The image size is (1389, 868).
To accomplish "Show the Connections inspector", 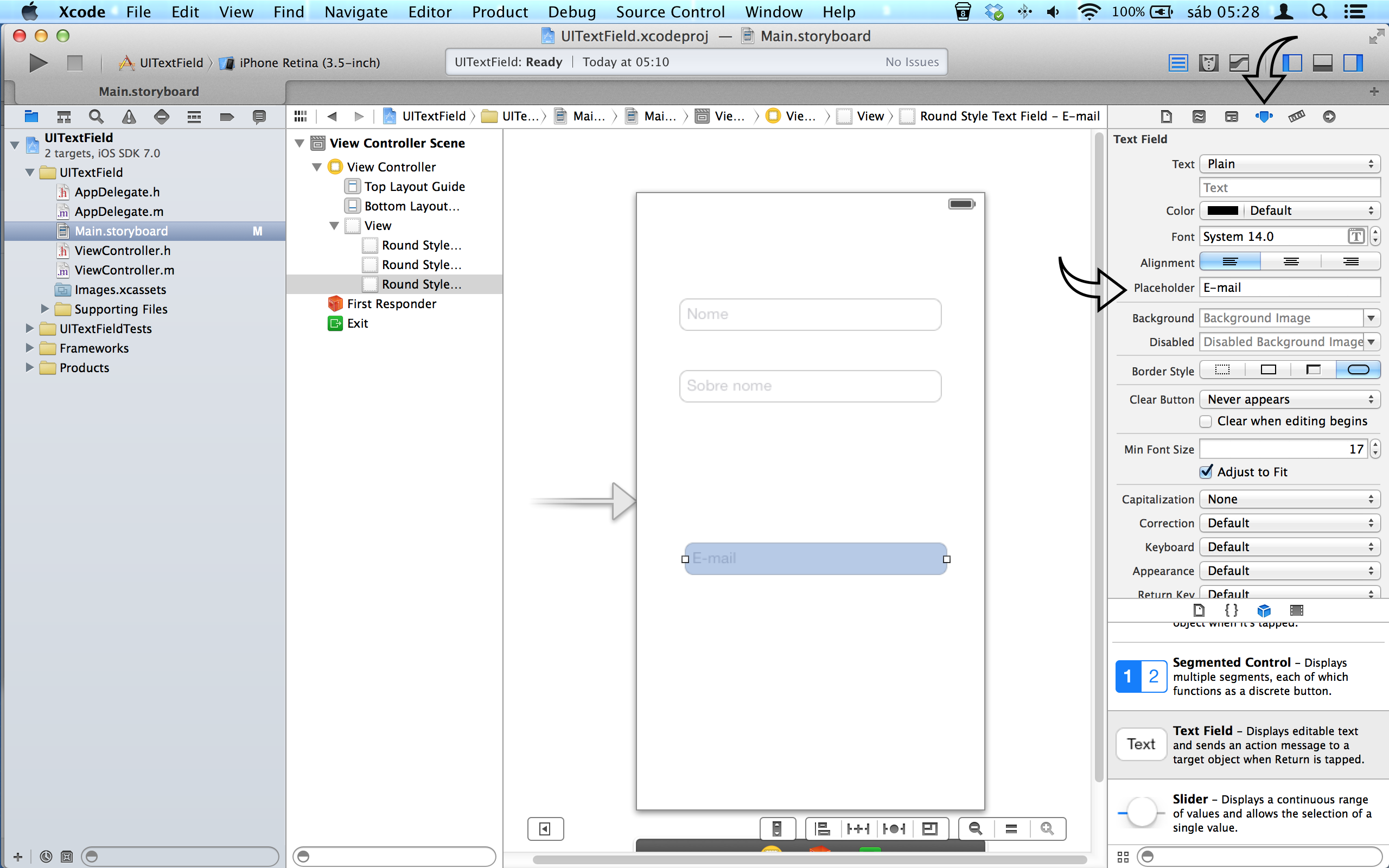I will click(x=1329, y=117).
